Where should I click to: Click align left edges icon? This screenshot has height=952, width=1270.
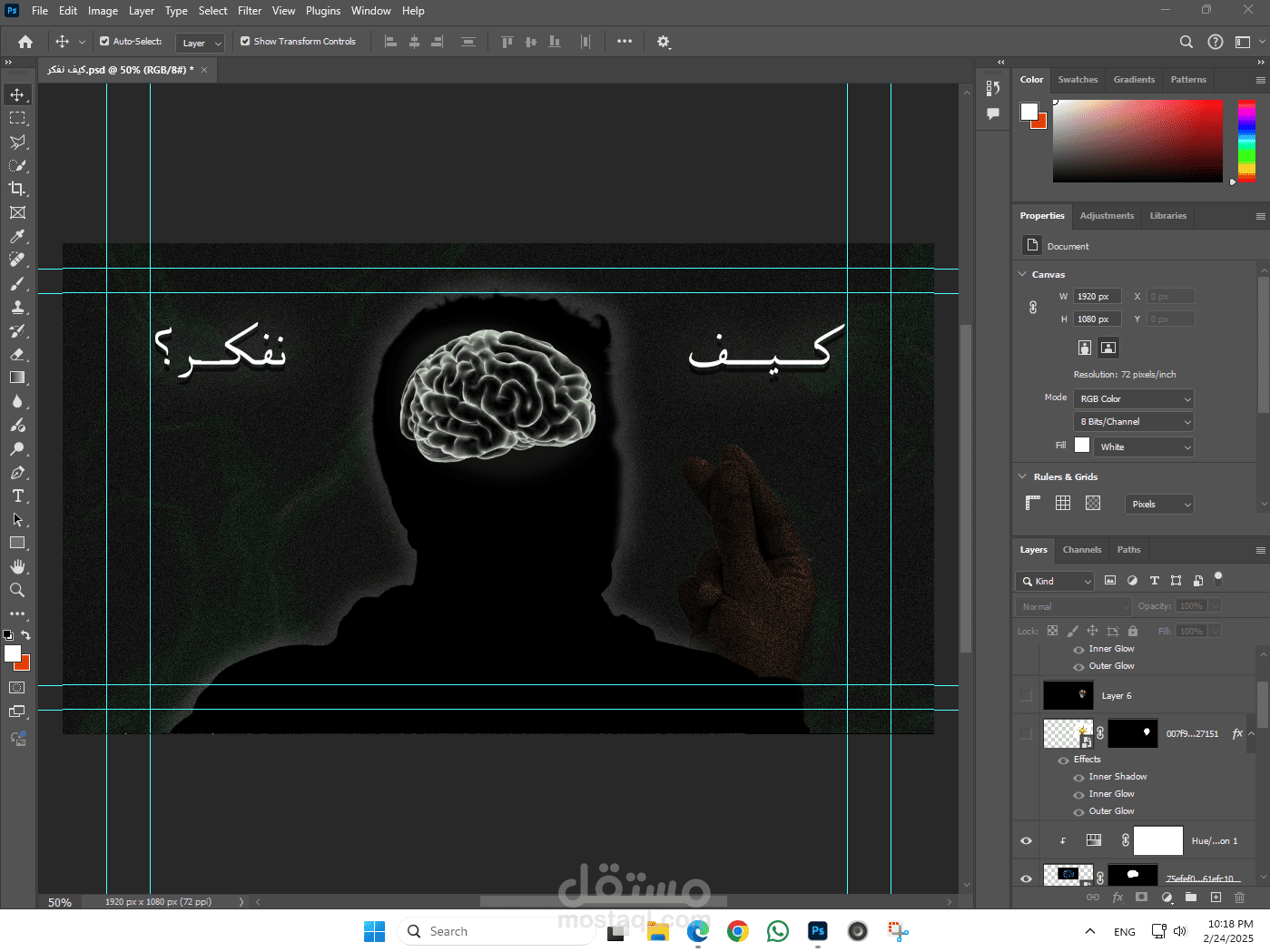tap(391, 42)
